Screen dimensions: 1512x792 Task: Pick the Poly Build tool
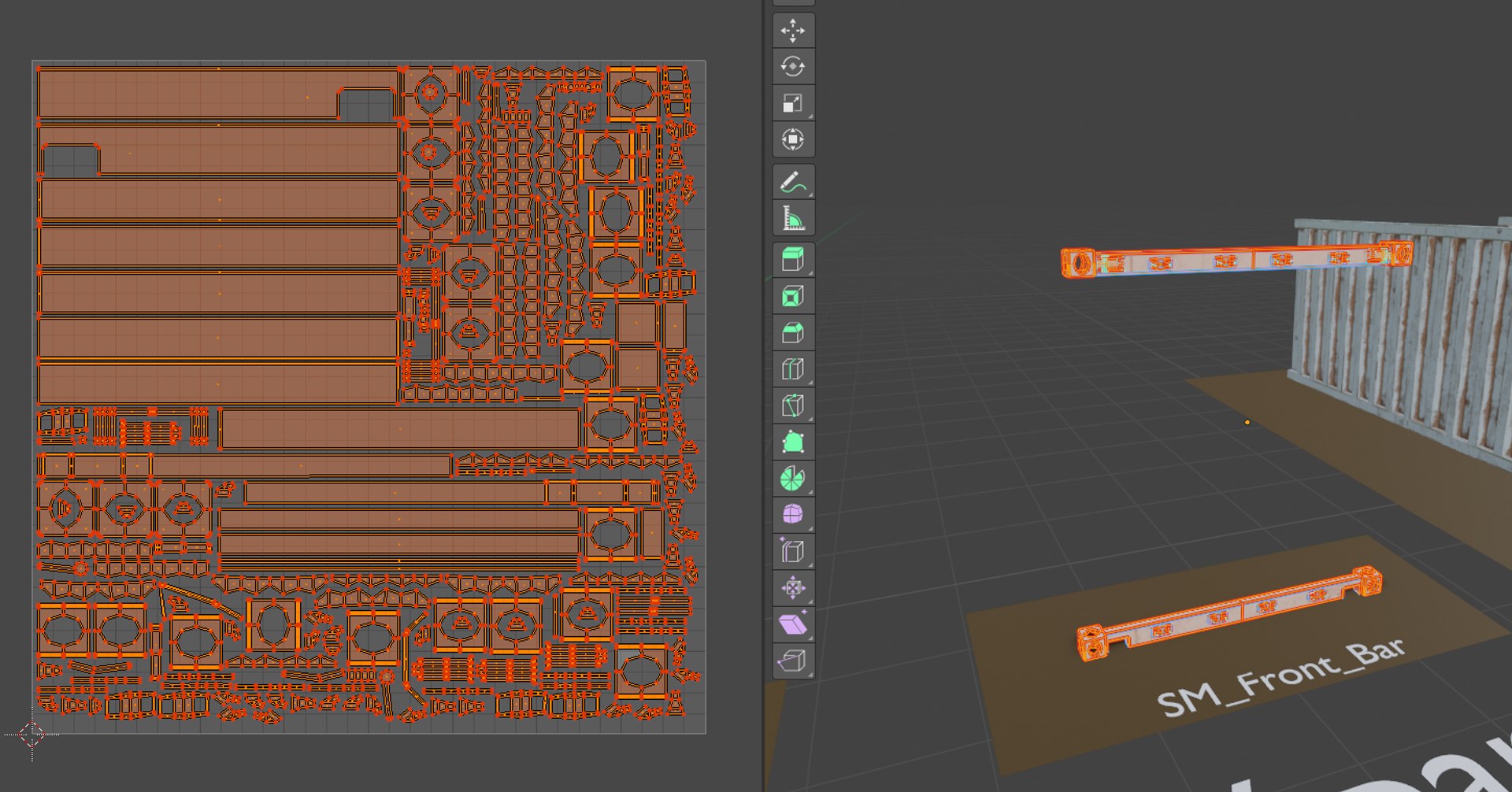coord(793,442)
